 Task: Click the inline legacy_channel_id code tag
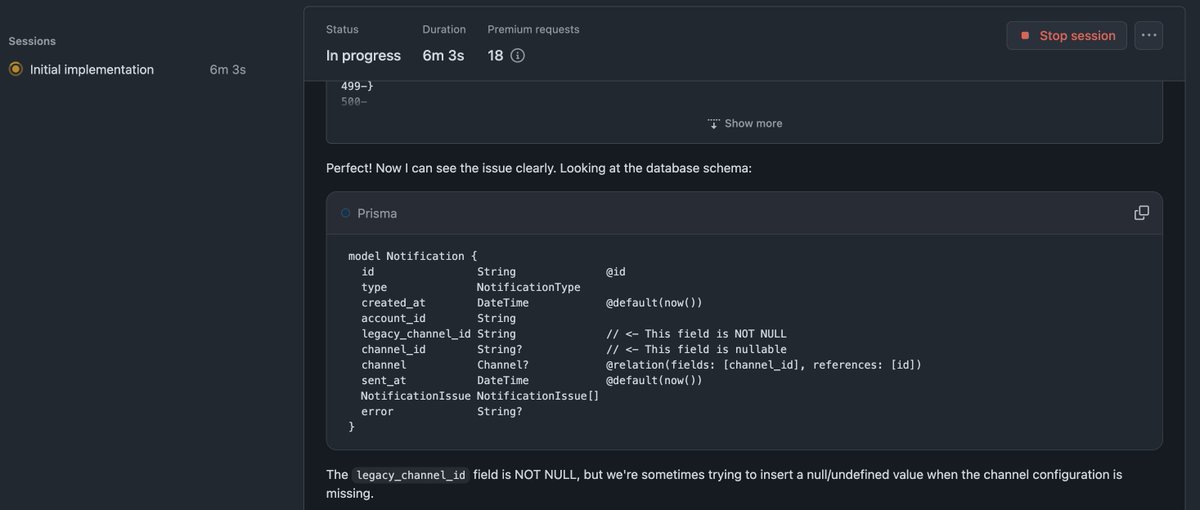point(410,475)
